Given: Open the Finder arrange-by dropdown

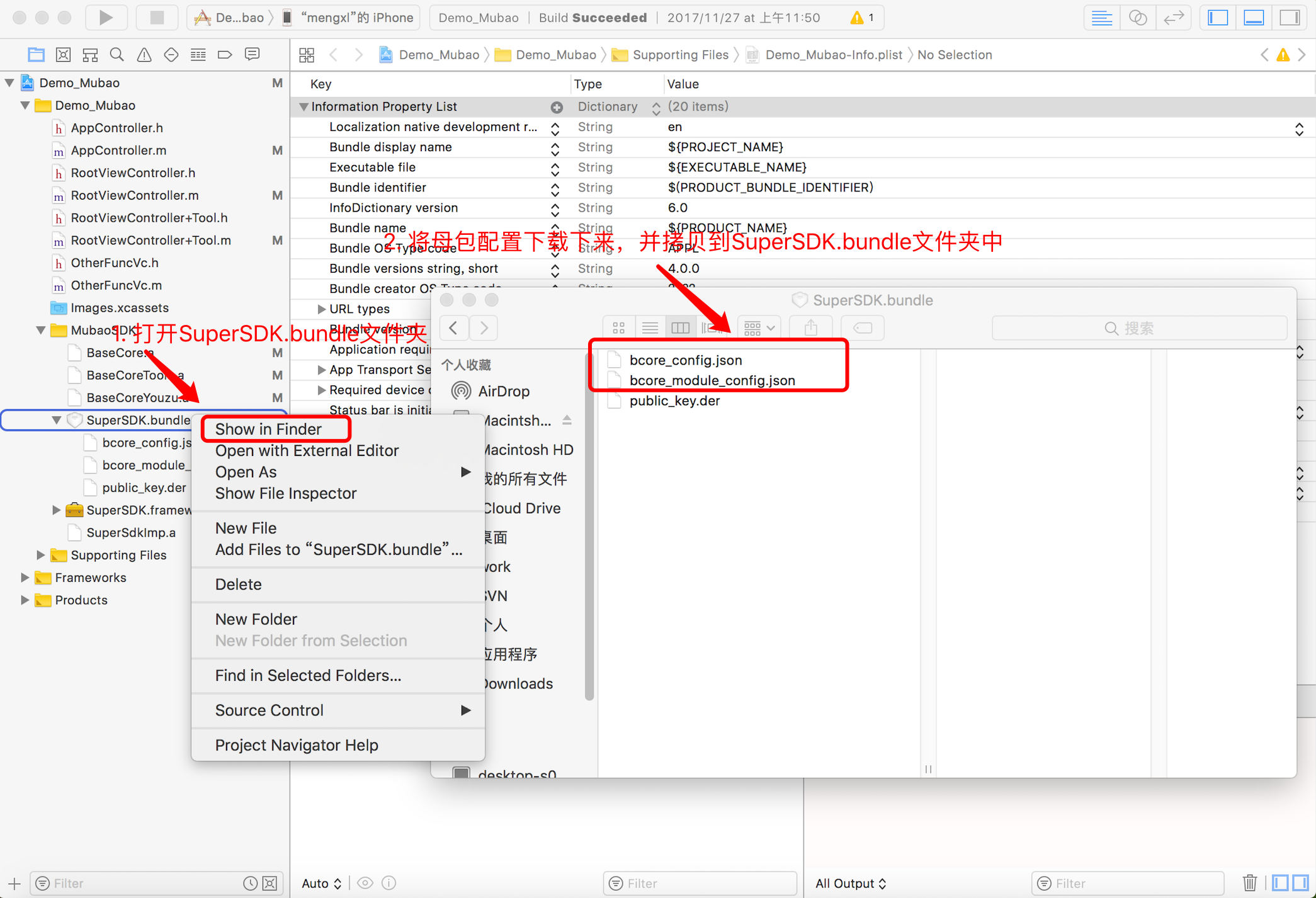Looking at the screenshot, I should coord(759,328).
